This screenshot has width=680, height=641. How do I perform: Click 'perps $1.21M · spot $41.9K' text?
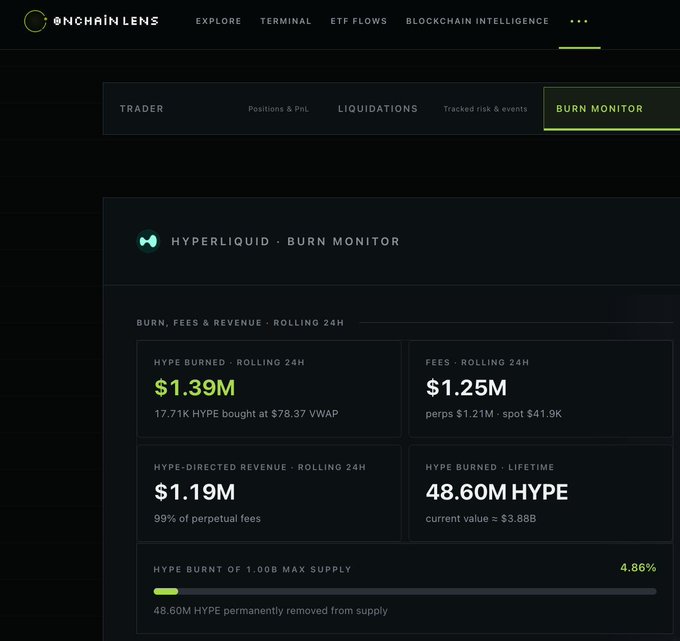494,414
